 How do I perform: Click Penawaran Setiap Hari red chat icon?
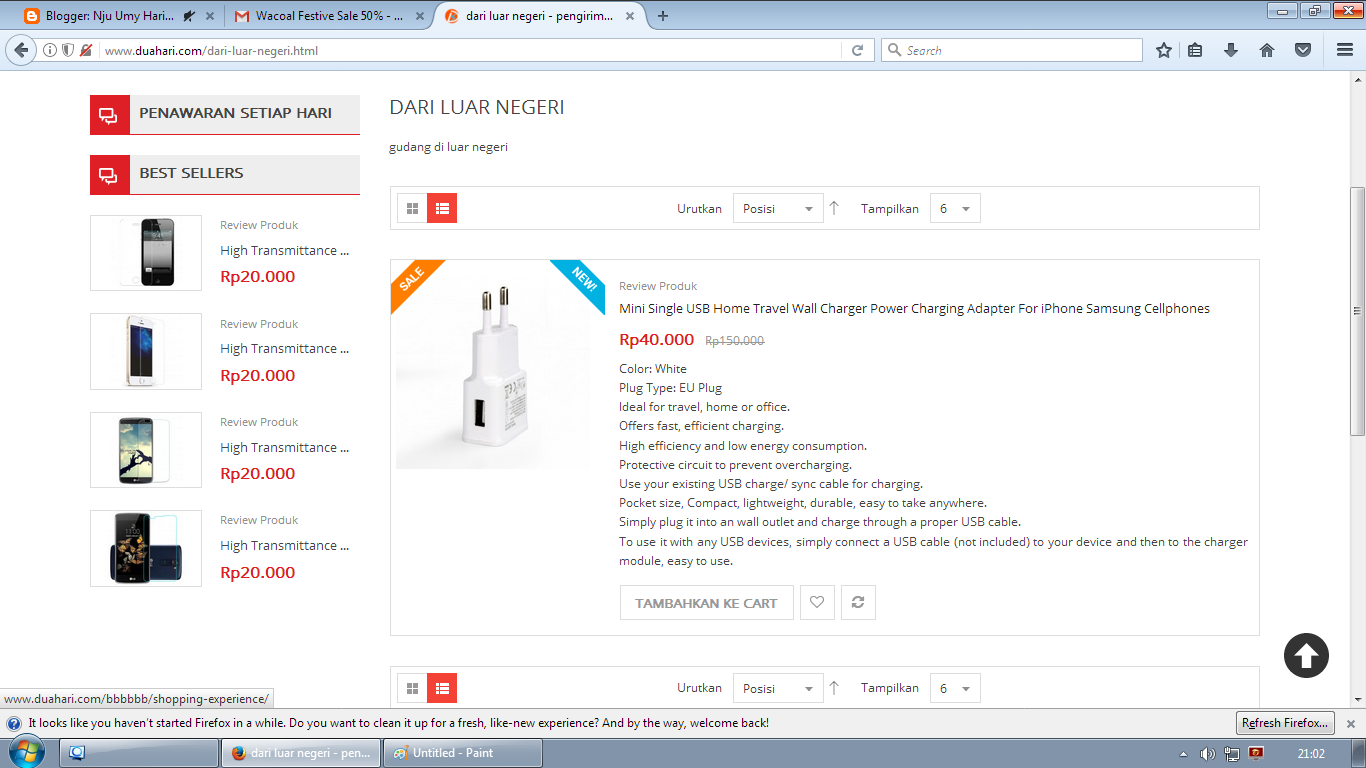(110, 114)
